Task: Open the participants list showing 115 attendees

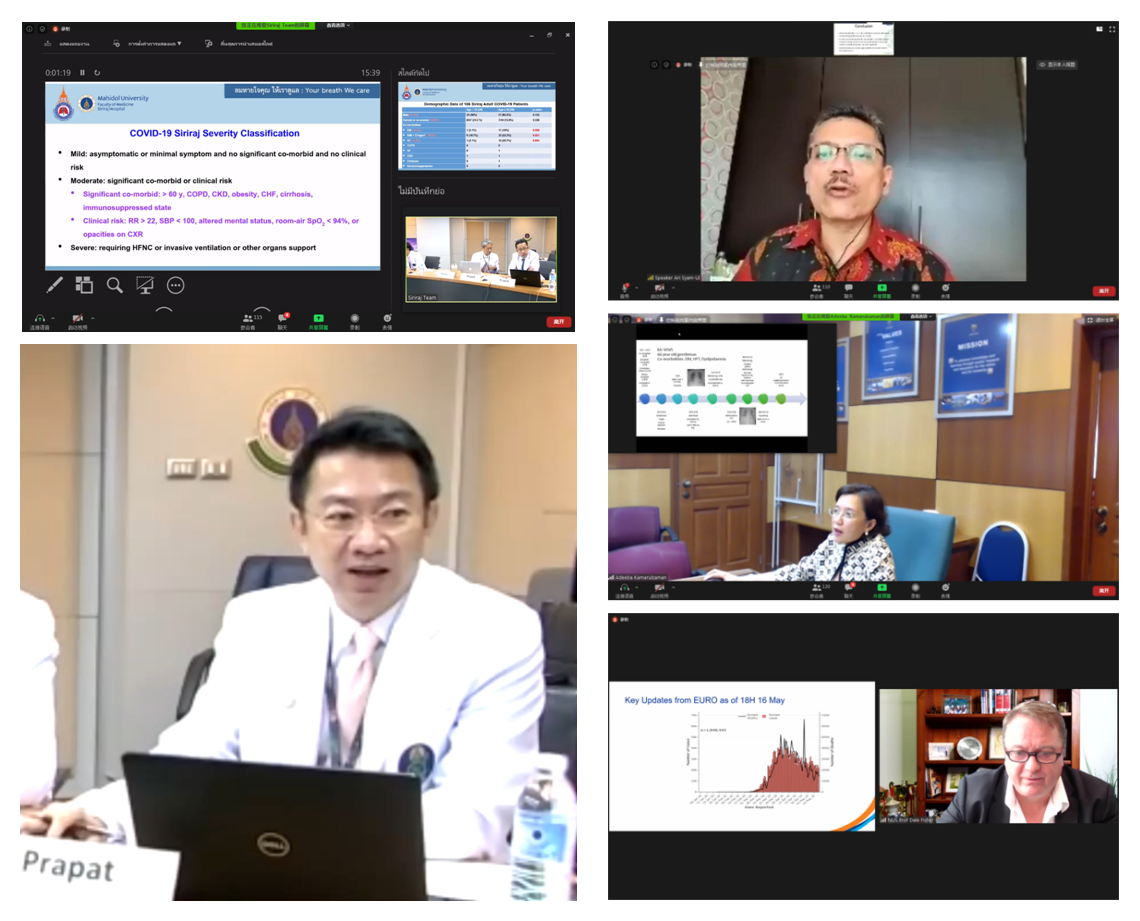Action: tap(251, 320)
